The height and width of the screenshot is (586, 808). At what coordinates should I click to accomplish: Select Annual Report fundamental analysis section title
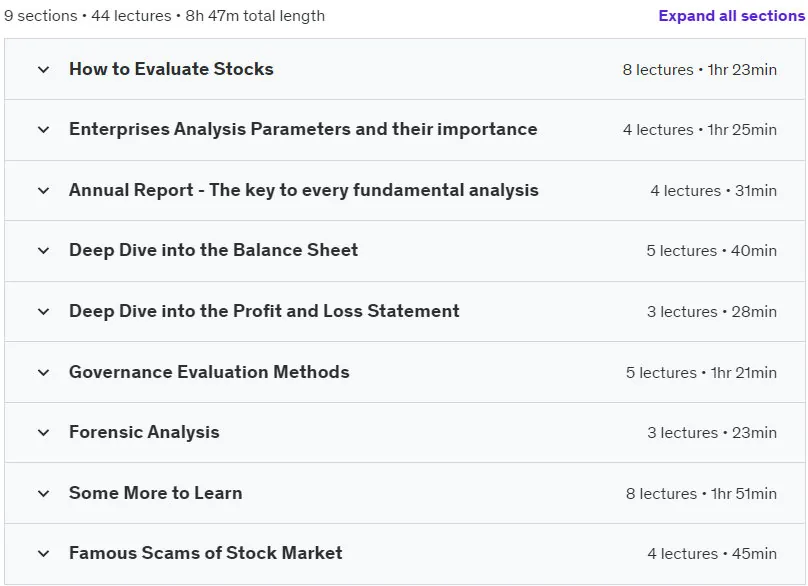click(304, 190)
